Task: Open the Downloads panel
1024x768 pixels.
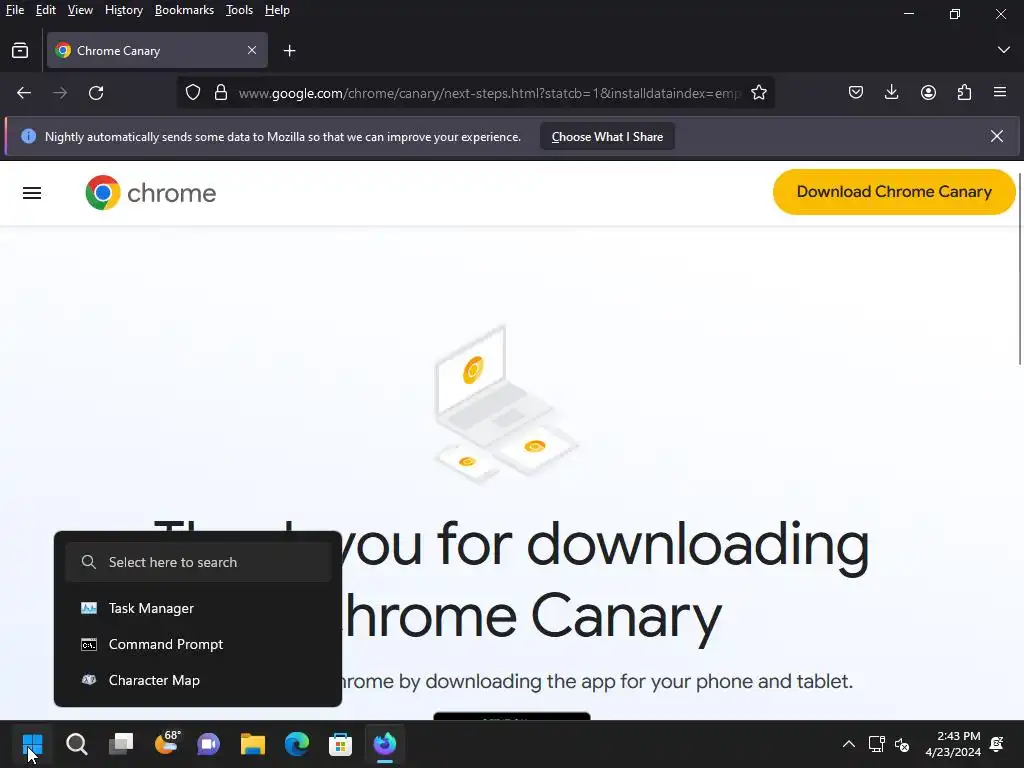Action: pos(891,93)
